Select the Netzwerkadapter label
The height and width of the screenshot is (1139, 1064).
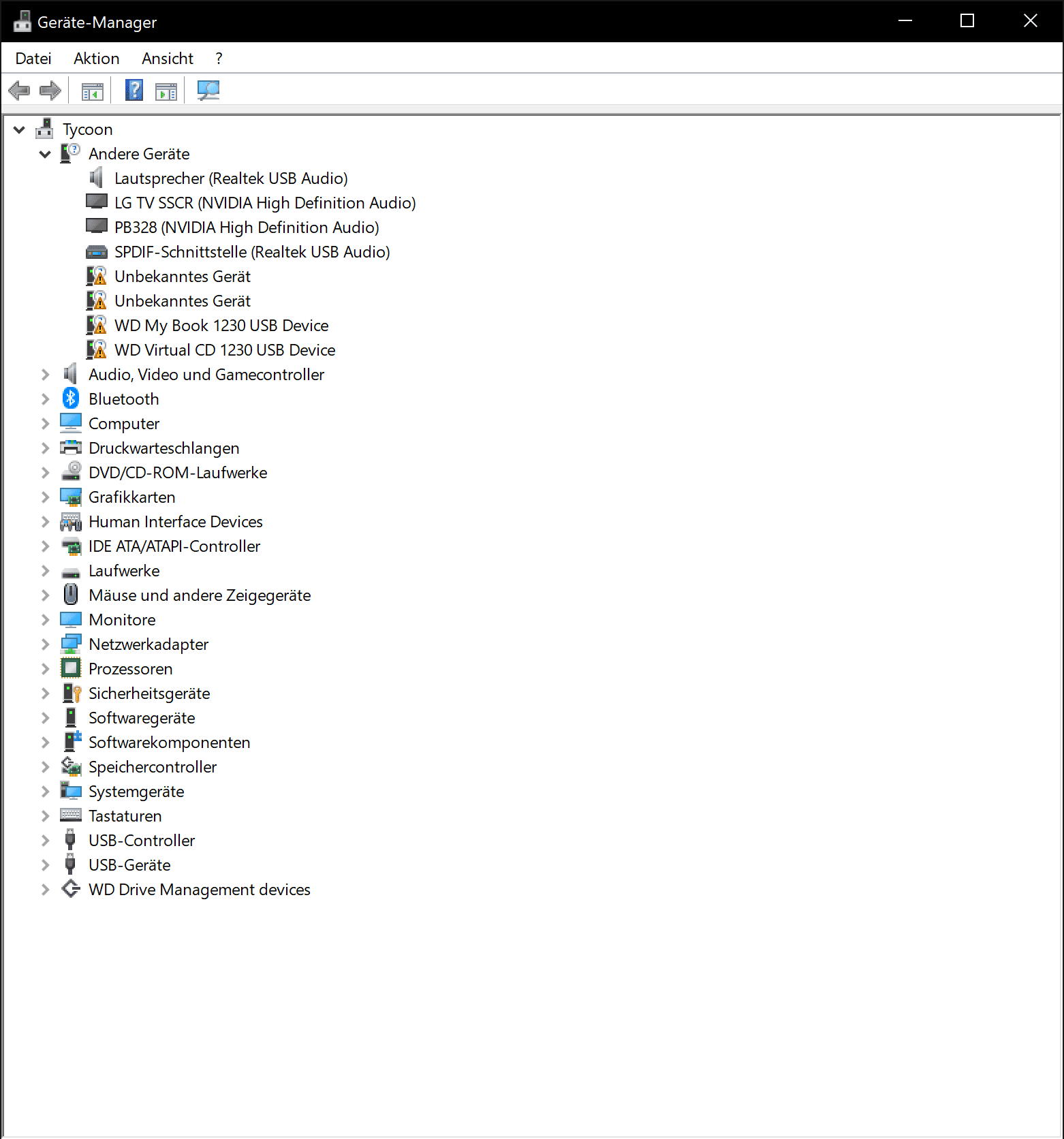148,644
